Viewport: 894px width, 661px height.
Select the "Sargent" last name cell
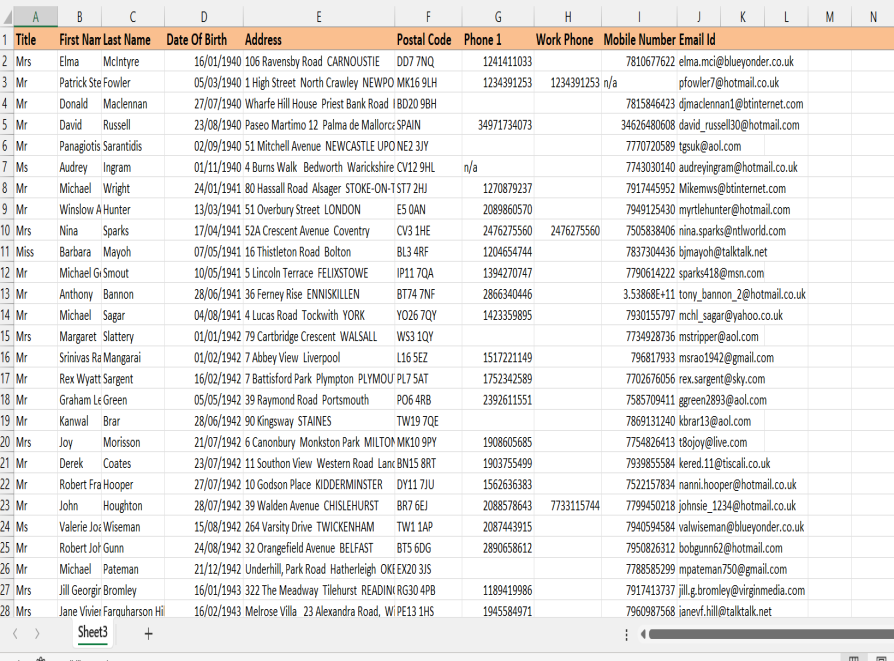pyautogui.click(x=133, y=379)
